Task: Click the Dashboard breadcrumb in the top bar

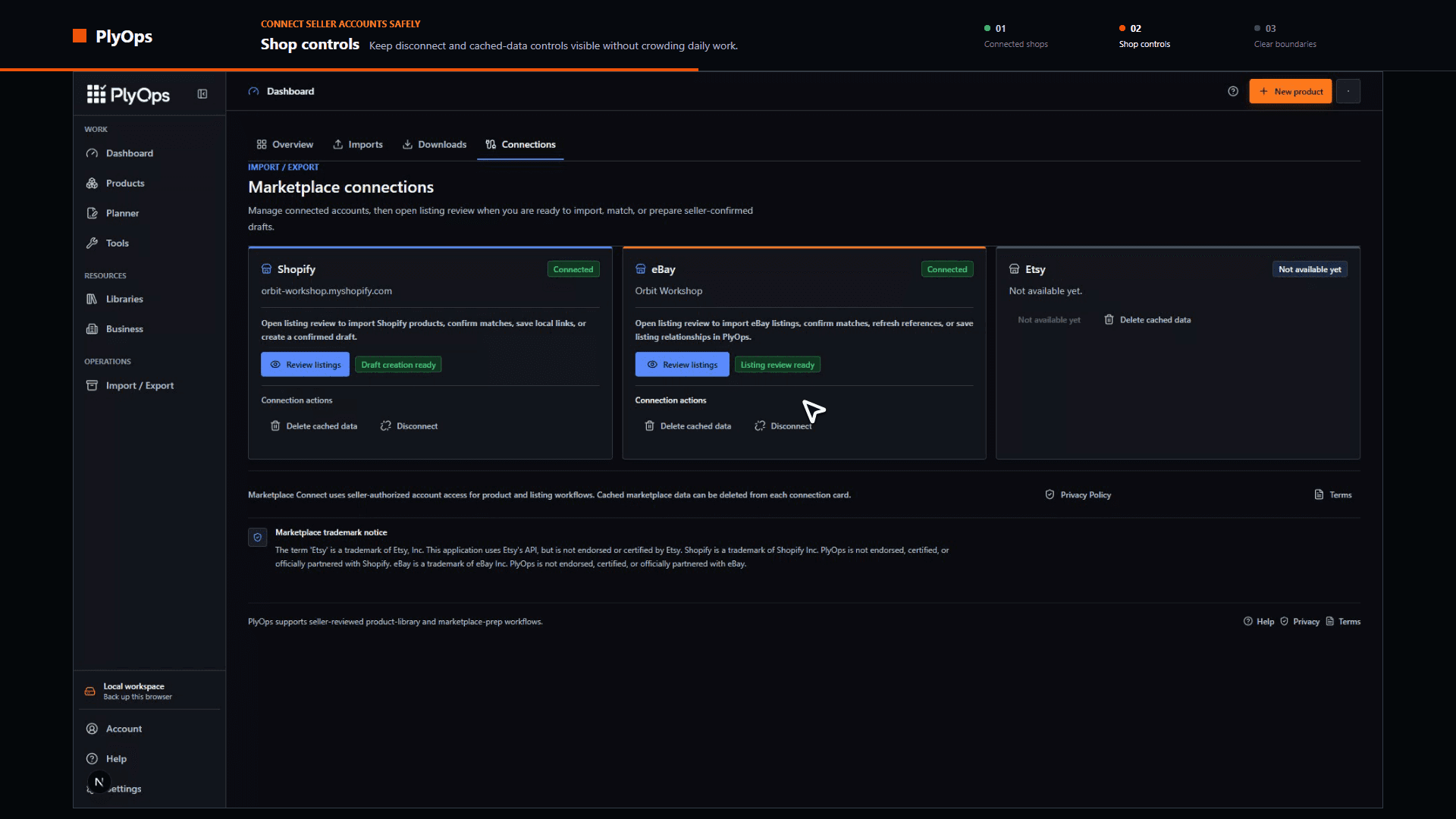Action: (x=281, y=91)
